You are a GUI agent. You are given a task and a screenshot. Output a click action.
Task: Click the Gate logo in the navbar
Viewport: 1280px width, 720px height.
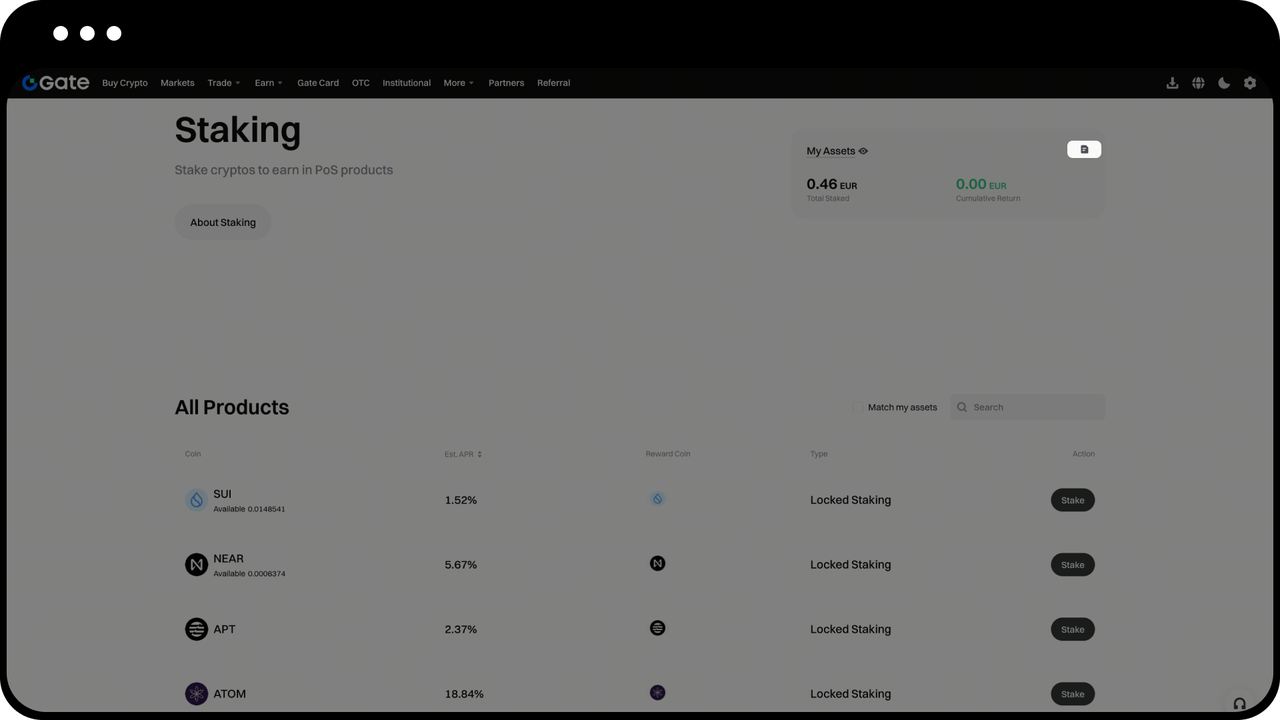[56, 83]
